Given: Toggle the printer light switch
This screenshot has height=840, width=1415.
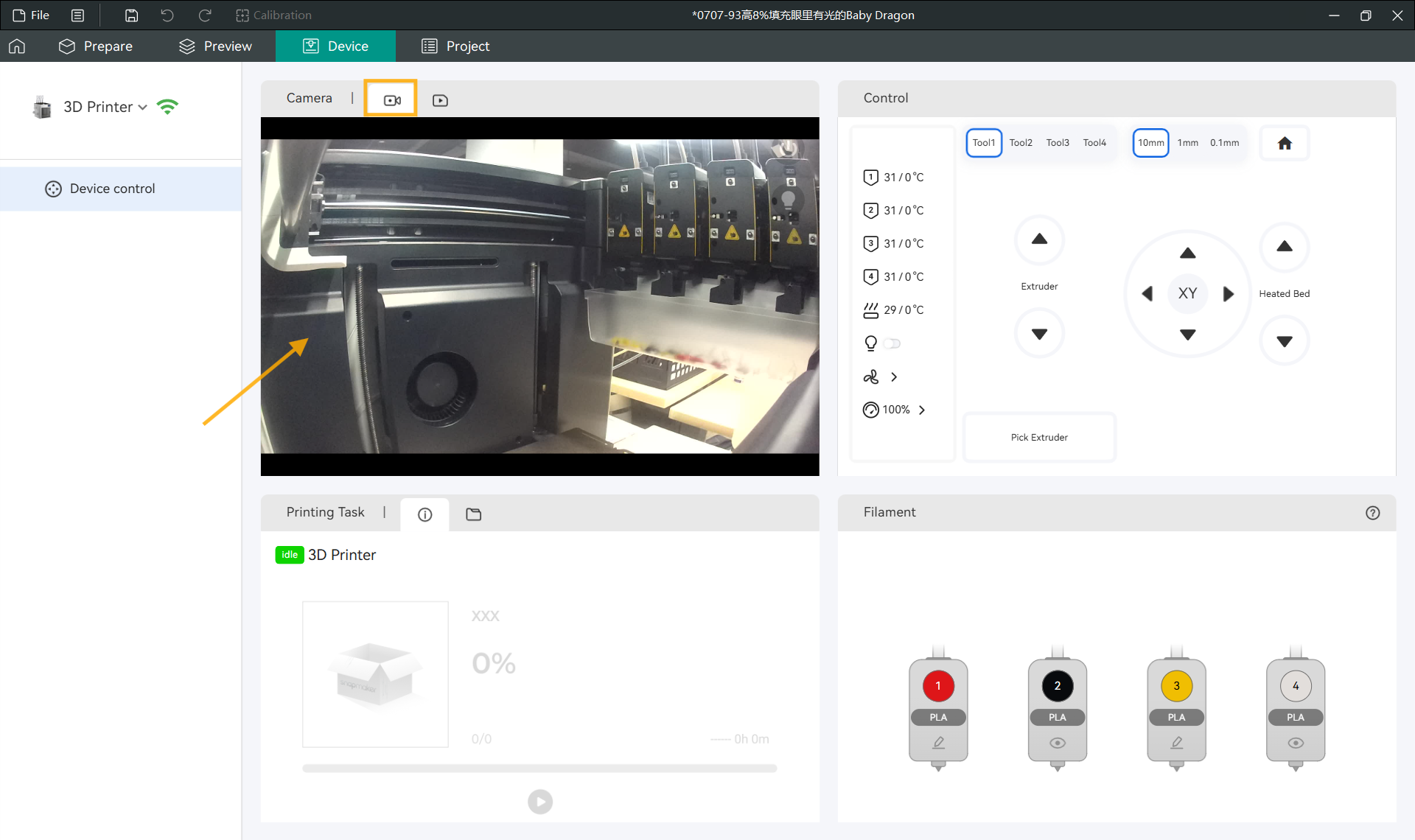Looking at the screenshot, I should point(892,343).
